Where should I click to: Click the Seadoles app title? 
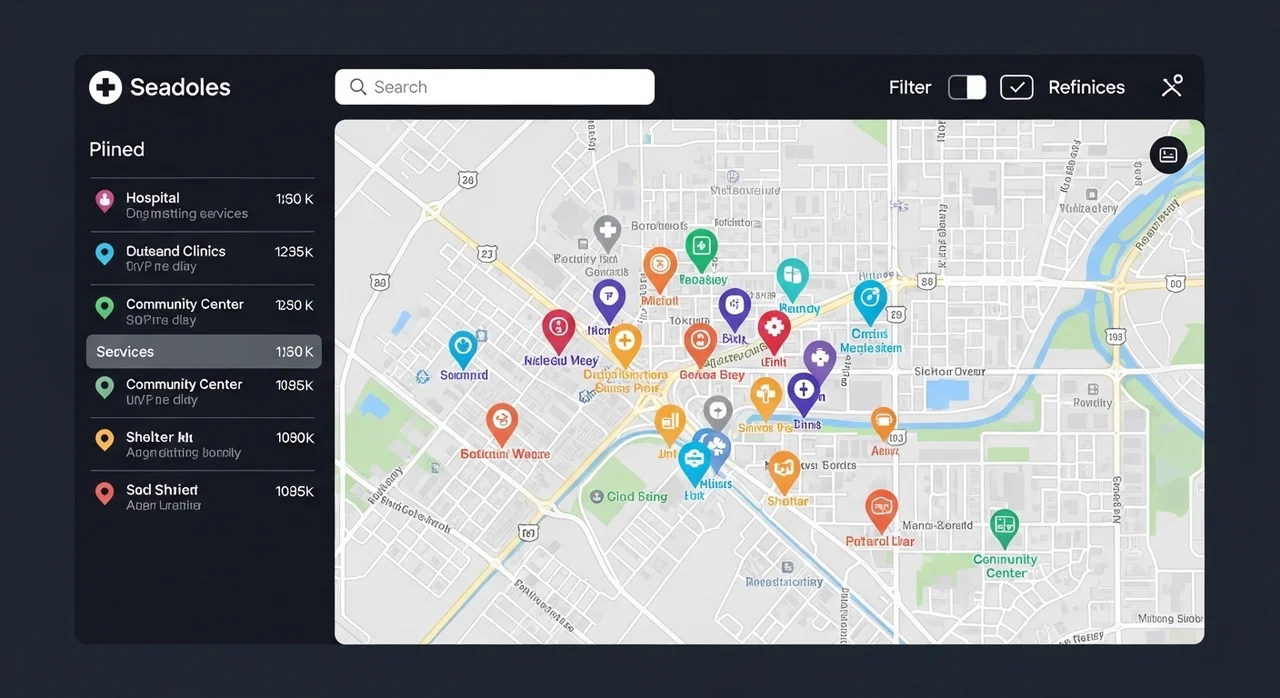180,88
